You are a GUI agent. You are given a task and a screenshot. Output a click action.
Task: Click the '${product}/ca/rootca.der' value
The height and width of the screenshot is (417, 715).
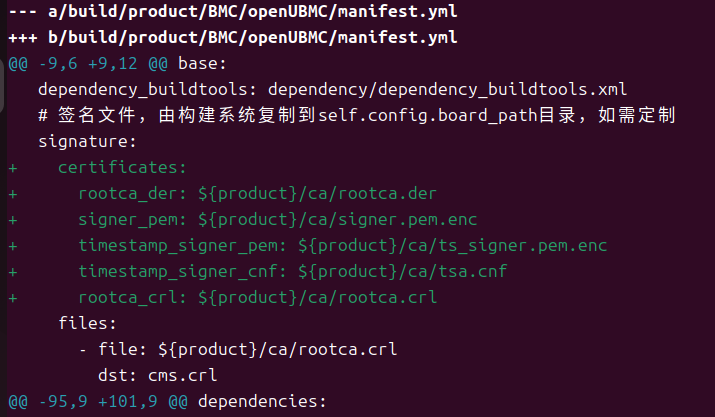317,194
